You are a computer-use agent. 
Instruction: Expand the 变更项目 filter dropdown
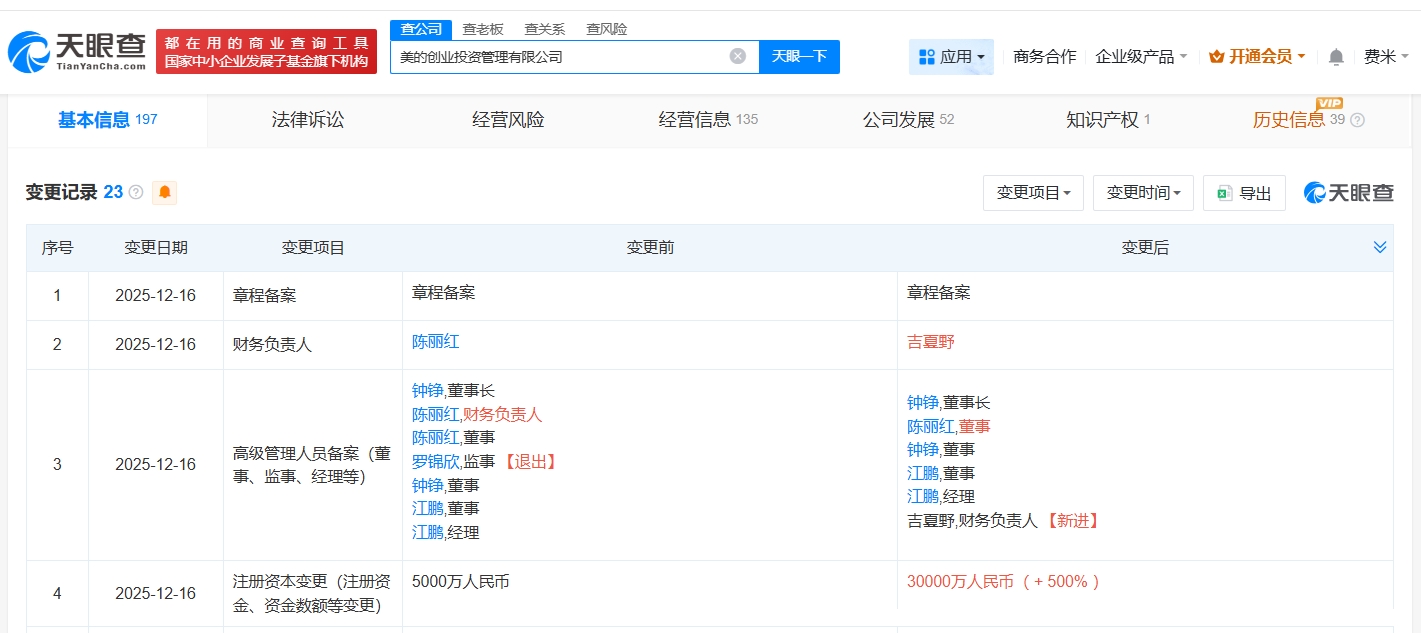click(x=1033, y=193)
